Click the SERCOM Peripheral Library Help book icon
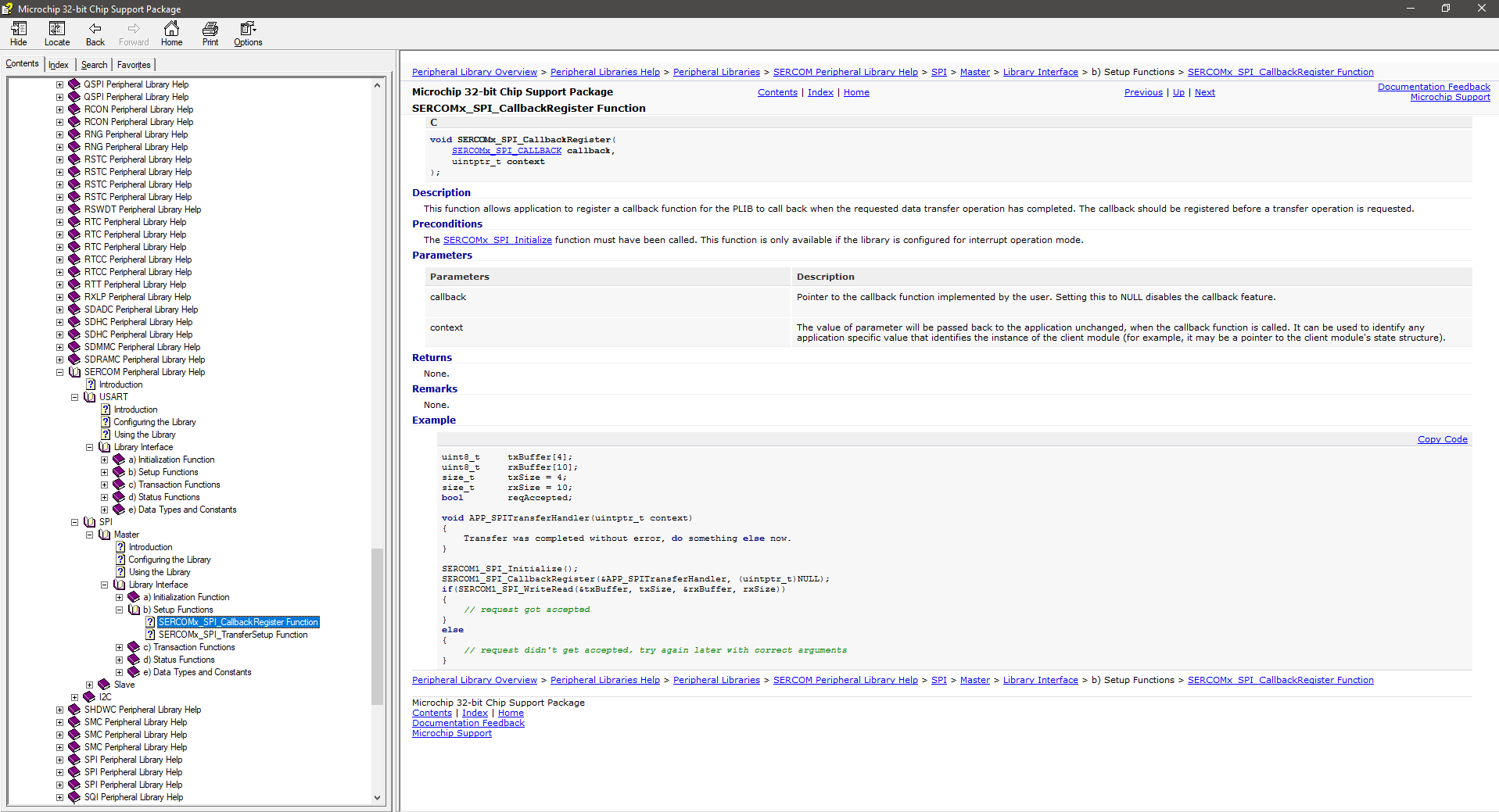This screenshot has width=1499, height=812. (75, 372)
